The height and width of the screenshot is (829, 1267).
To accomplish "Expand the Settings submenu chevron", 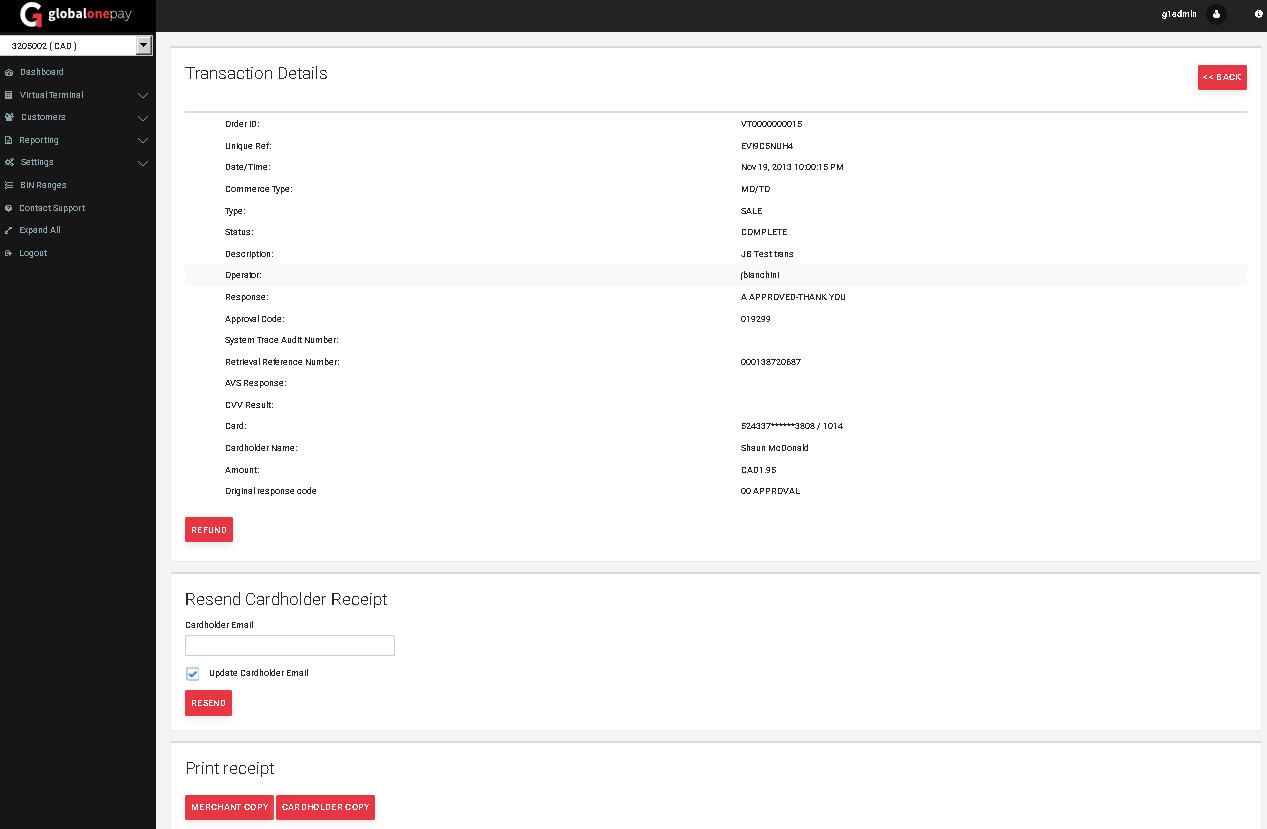I will (143, 163).
